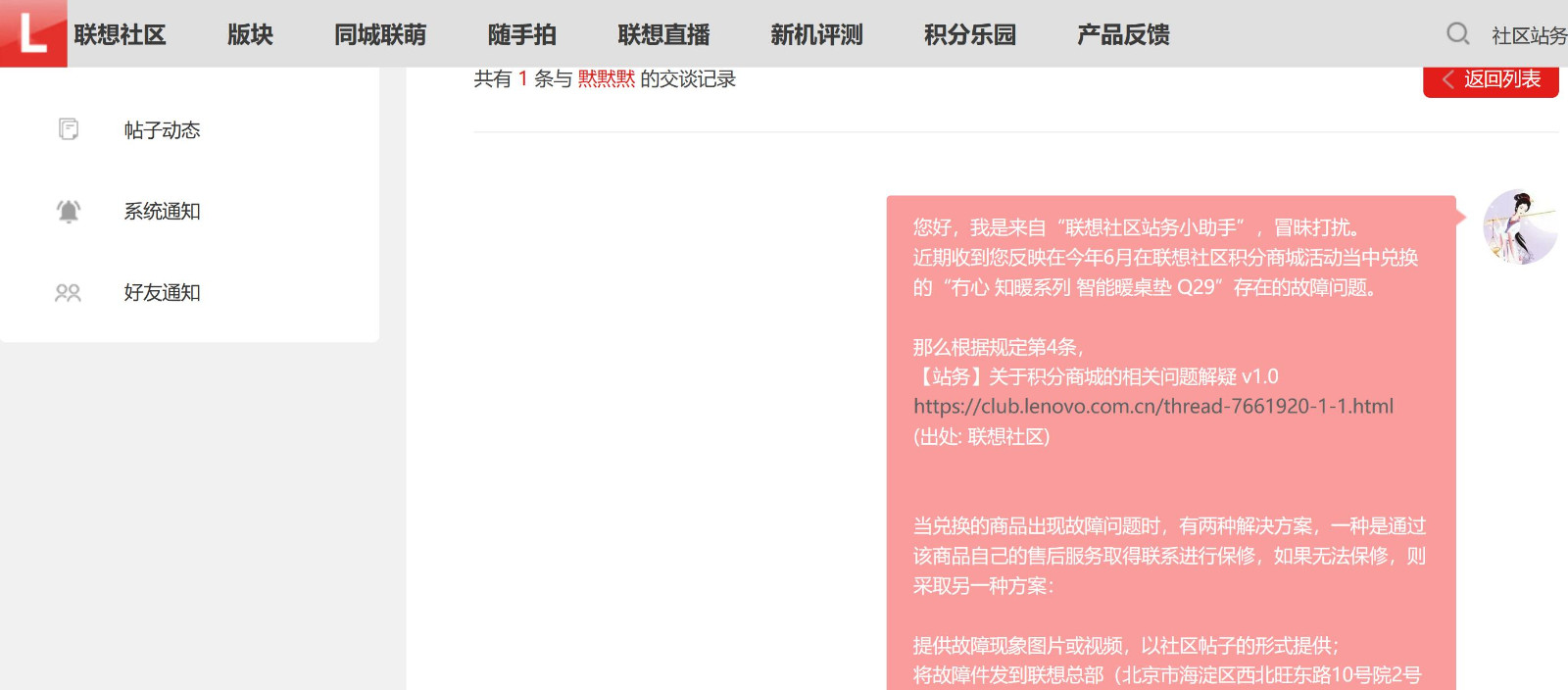
Task: Click the 帖子动态 document icon
Action: (x=69, y=129)
